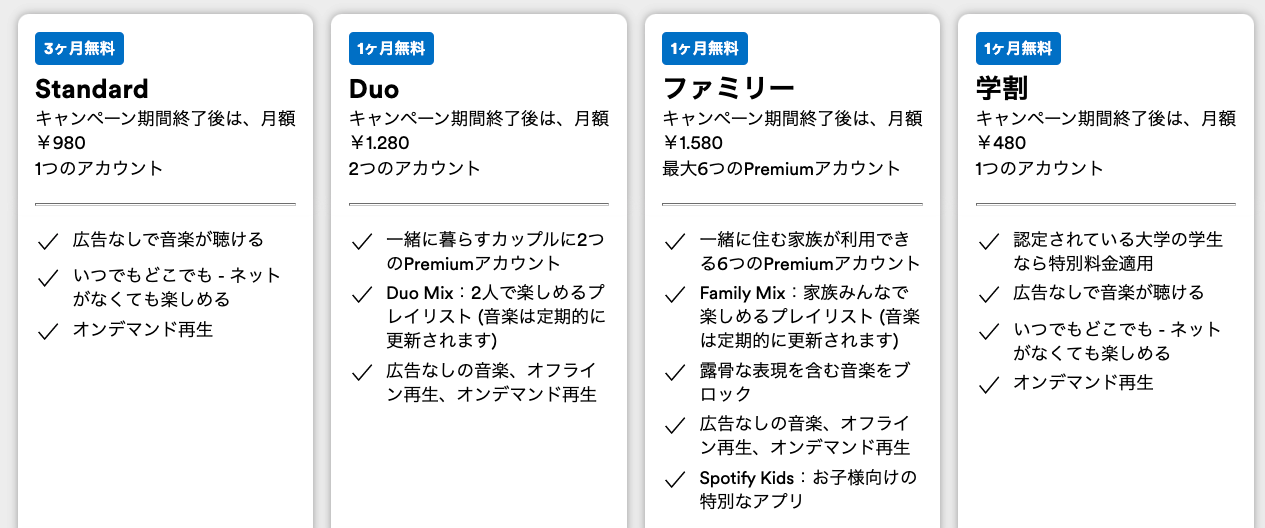Click the ￥480 student price text
The image size is (1265, 528).
[1001, 143]
